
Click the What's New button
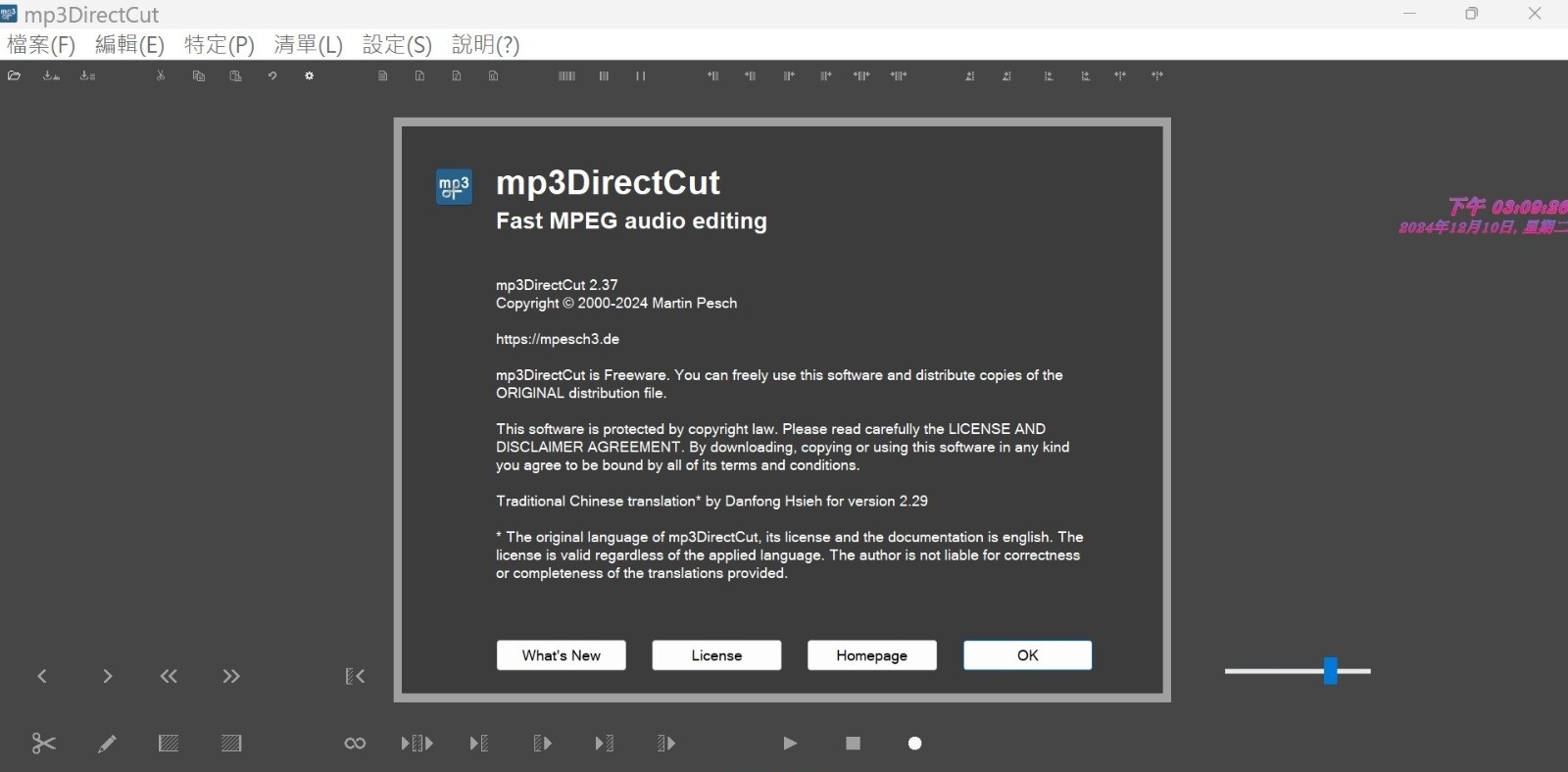pyautogui.click(x=561, y=655)
